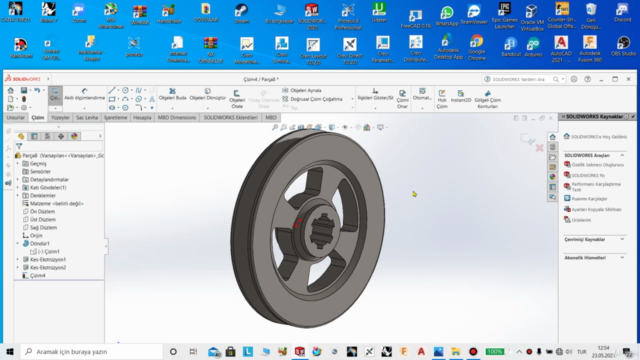Expand the Abonelik Hizmetleri section
Image resolution: width=640 pixels, height=360 pixels.
pos(622,258)
